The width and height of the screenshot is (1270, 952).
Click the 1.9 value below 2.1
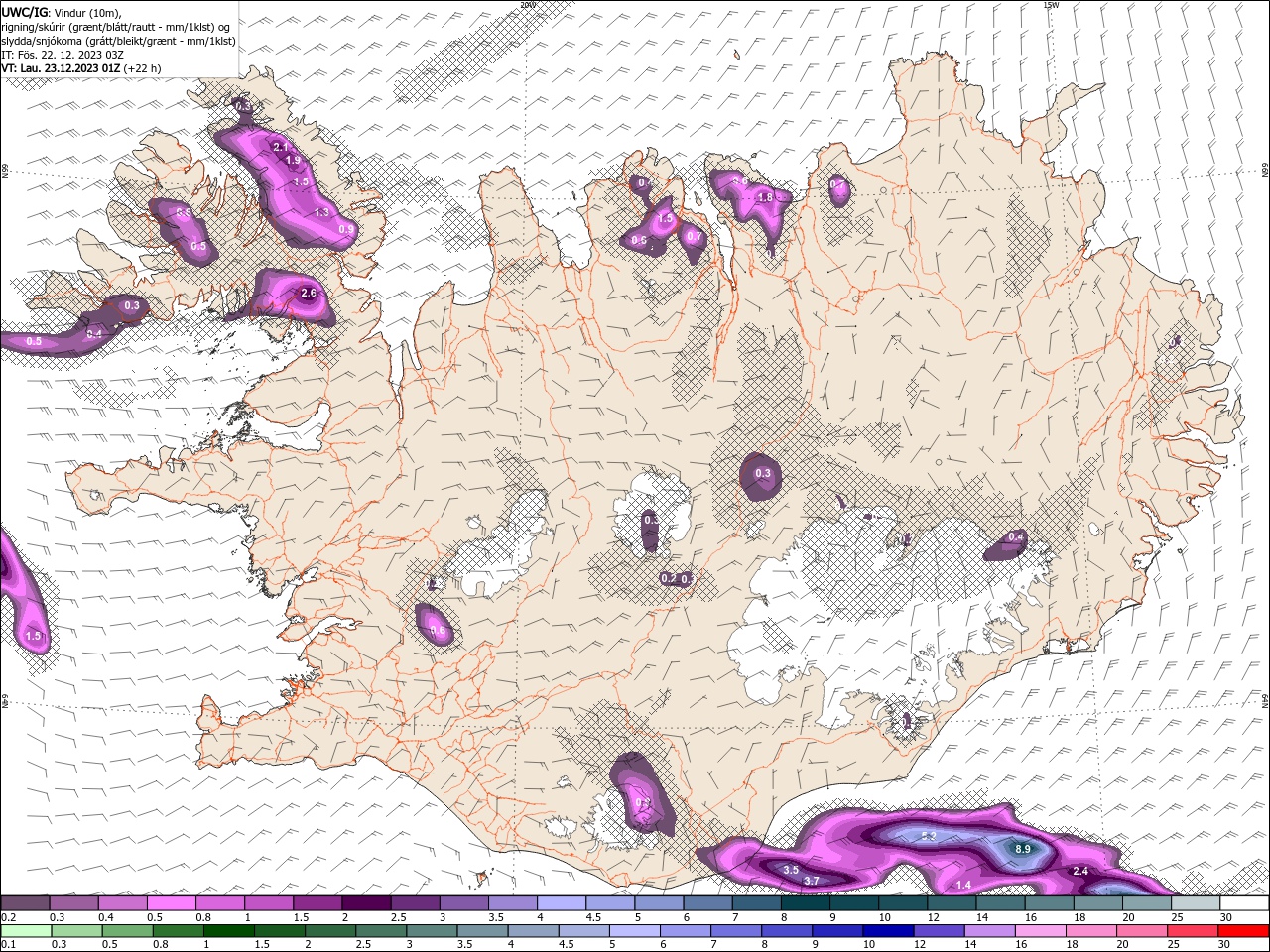tap(293, 160)
